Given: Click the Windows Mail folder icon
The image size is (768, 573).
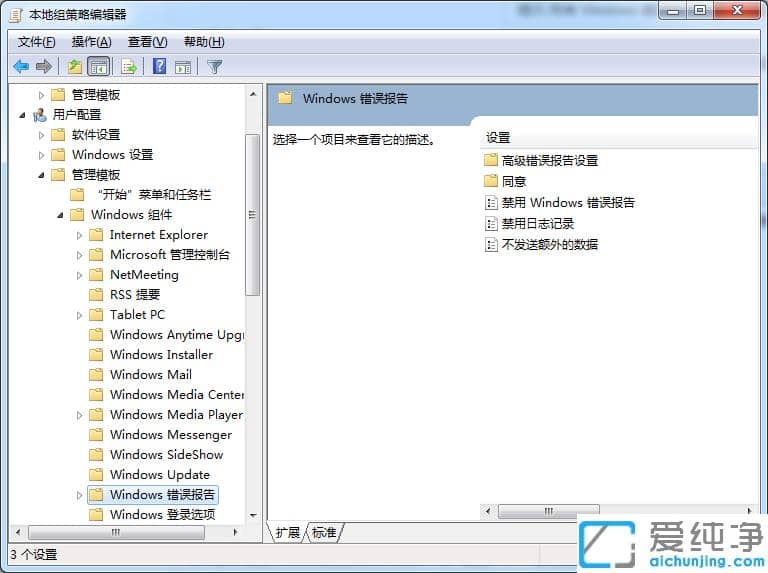Looking at the screenshot, I should [x=96, y=375].
